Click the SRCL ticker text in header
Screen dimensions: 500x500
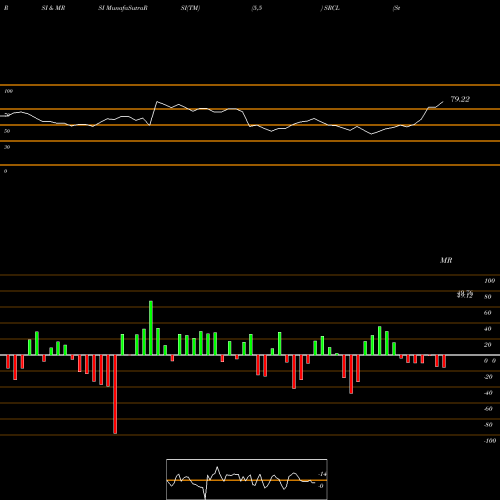[331, 8]
